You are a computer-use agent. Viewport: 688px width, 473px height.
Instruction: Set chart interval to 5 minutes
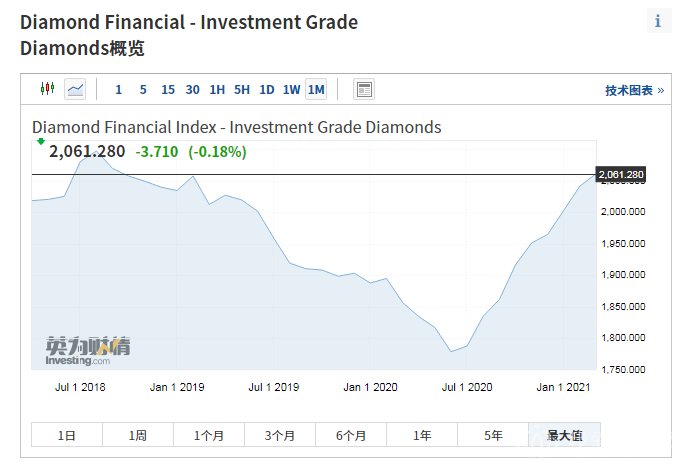coord(143,90)
